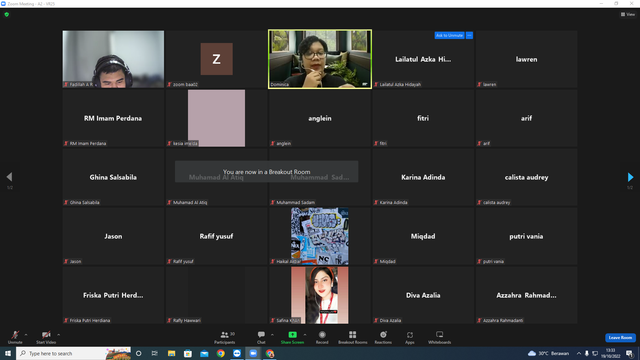Image resolution: width=640 pixels, height=360 pixels.
Task: Open the Chat panel
Action: (261, 337)
